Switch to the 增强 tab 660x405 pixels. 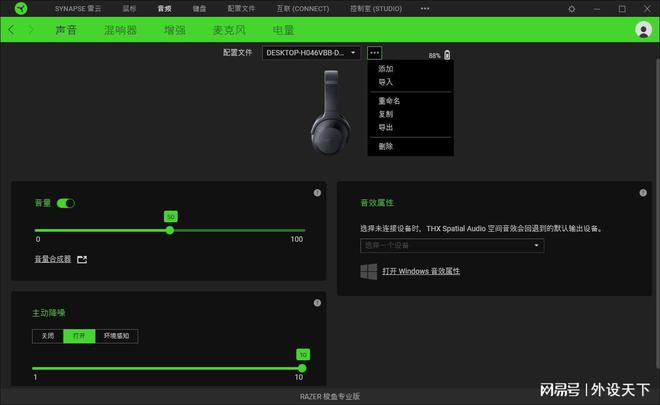[x=175, y=30]
